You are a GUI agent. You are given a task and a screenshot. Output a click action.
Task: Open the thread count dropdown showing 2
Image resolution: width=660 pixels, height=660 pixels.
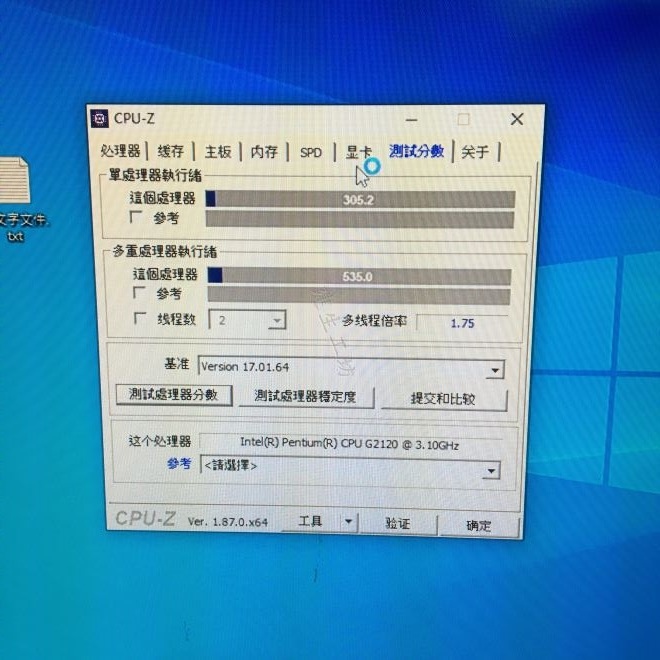pos(247,320)
